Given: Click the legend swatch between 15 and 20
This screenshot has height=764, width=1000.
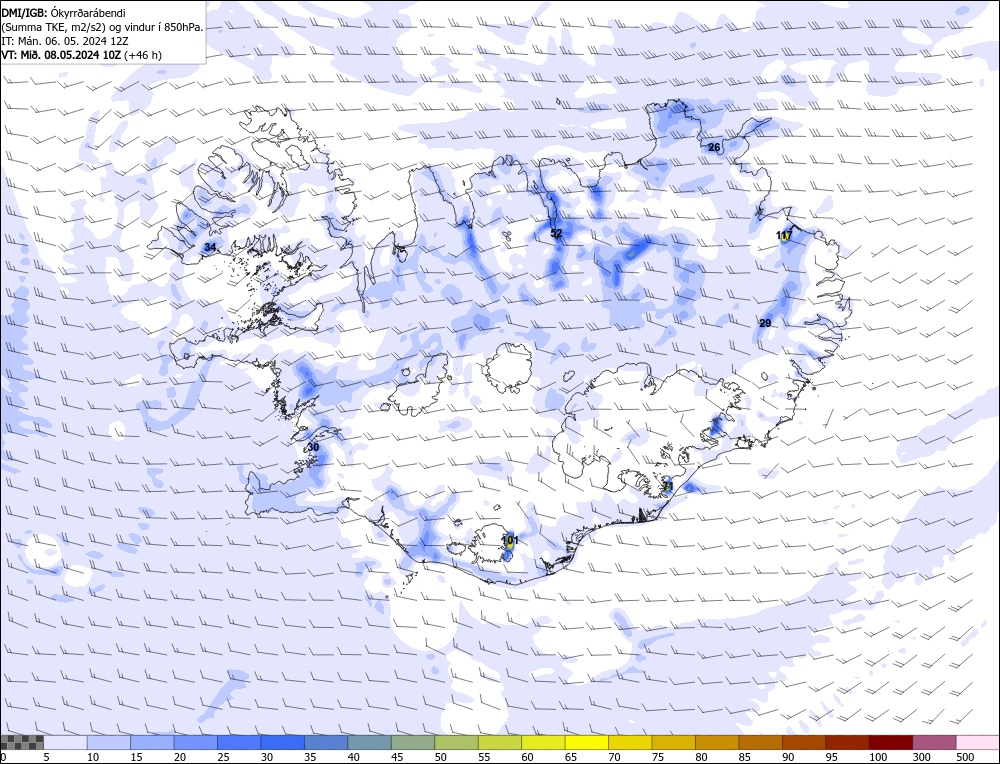Looking at the screenshot, I should pyautogui.click(x=152, y=742).
